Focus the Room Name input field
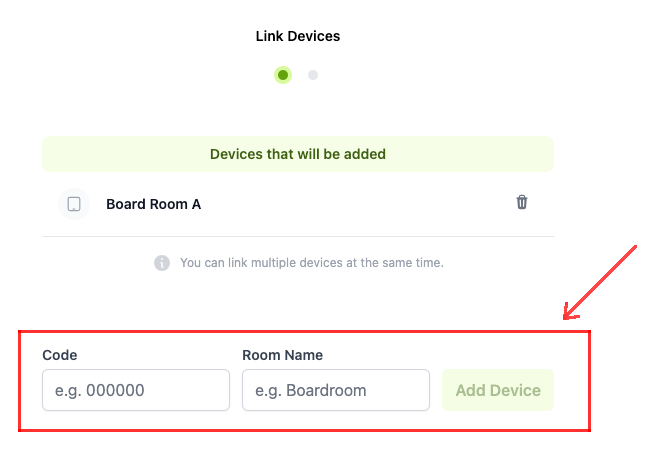 336,390
